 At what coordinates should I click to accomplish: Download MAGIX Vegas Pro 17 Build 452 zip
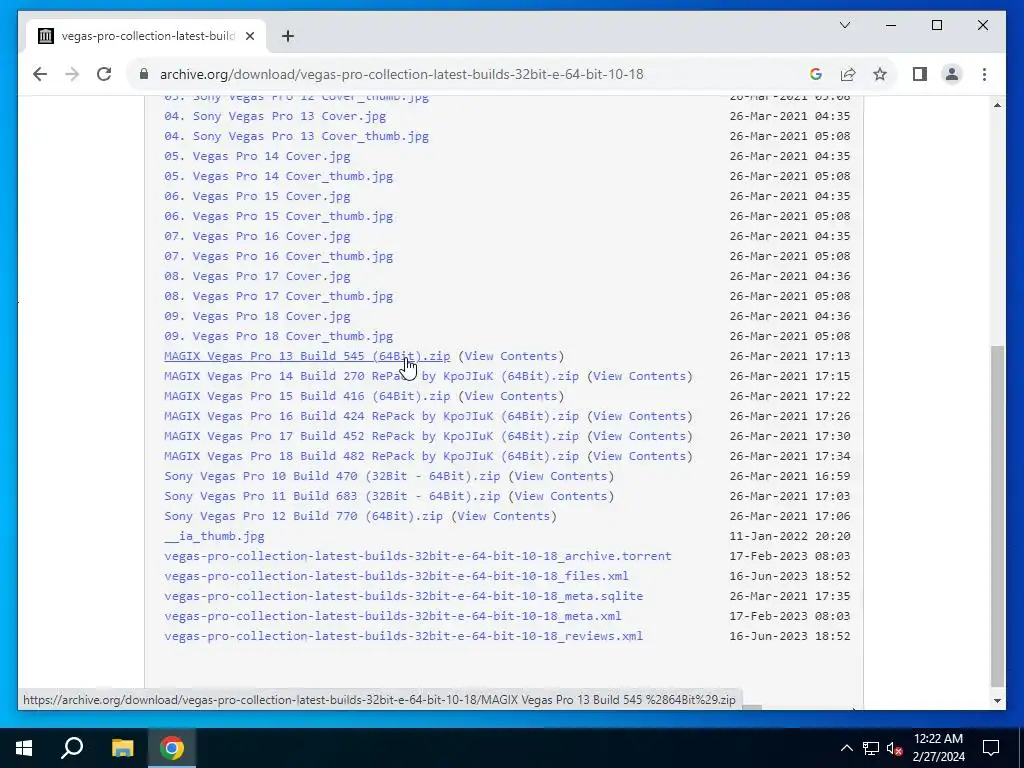371,436
